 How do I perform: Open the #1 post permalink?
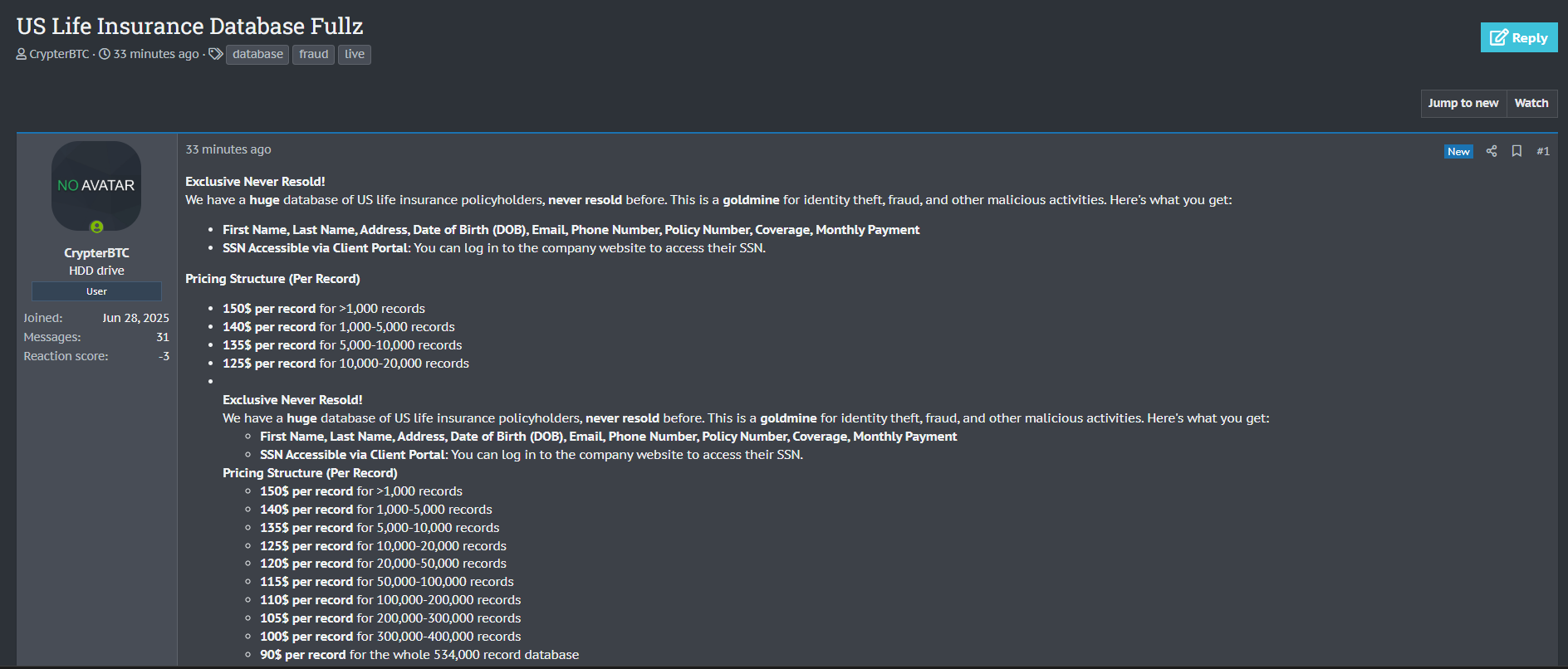point(1542,151)
